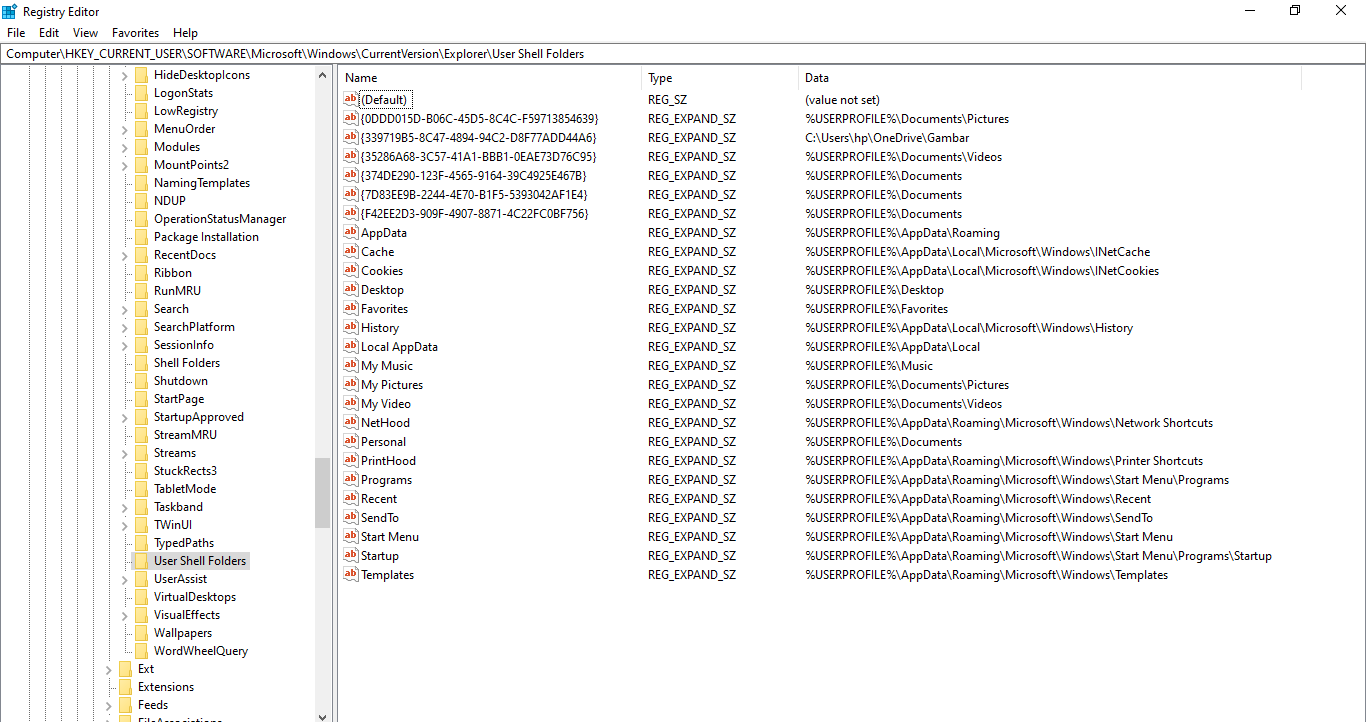This screenshot has width=1366, height=722.
Task: Select the {F42EE2D3-909F-4907-8871-4C22FC0BF756} value
Action: pyautogui.click(x=474, y=213)
